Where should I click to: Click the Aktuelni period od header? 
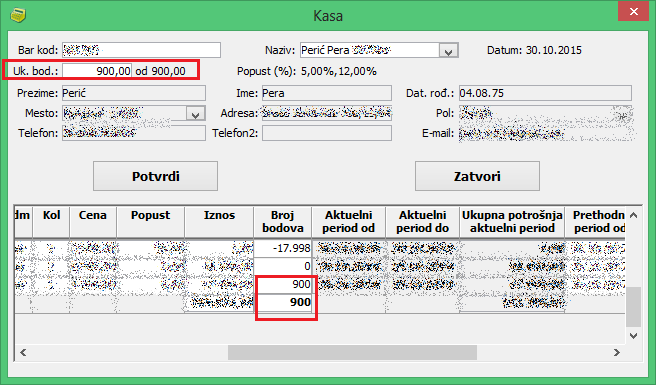pyautogui.click(x=348, y=222)
